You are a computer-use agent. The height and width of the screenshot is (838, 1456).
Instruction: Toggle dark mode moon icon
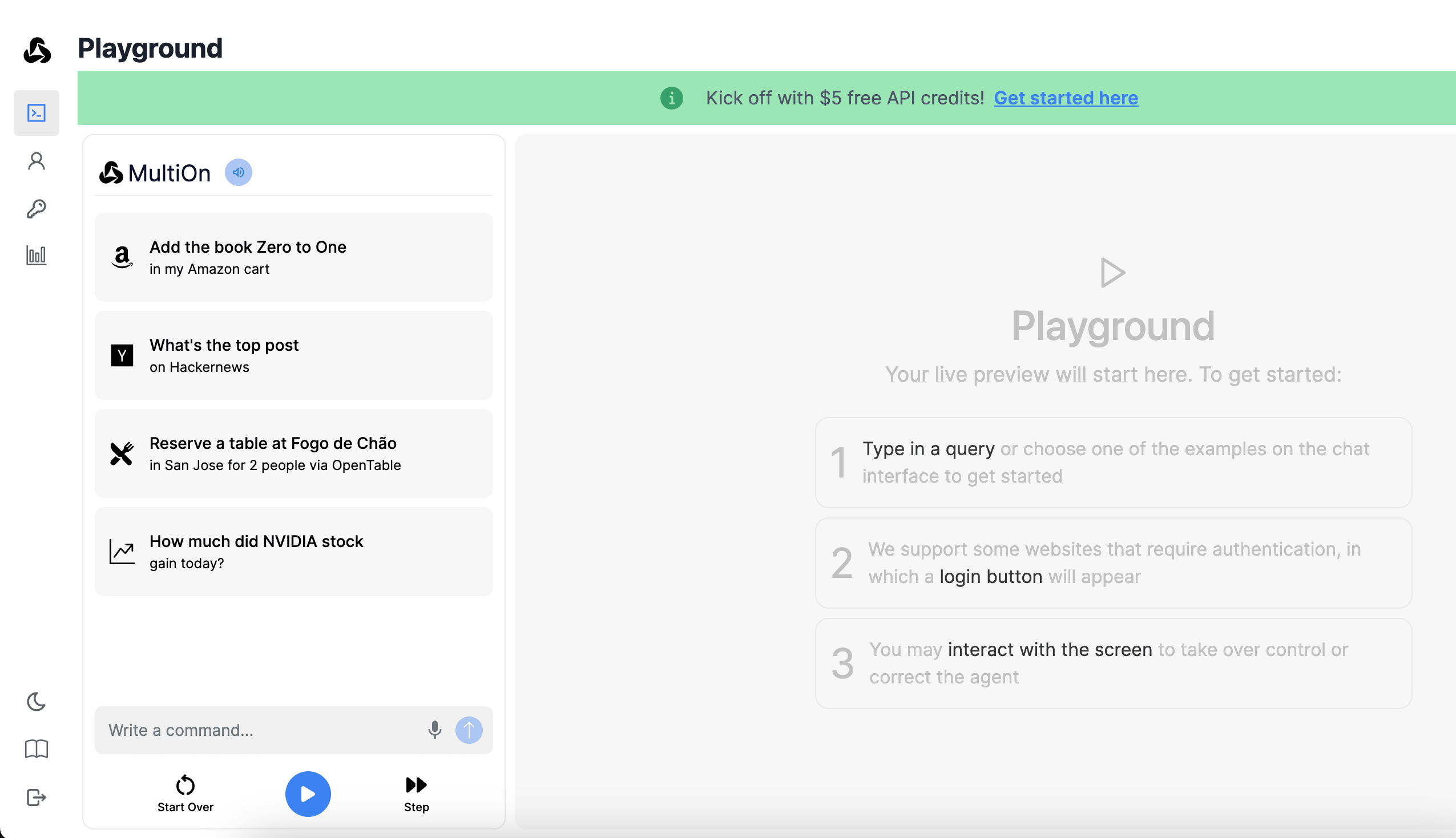pyautogui.click(x=37, y=702)
